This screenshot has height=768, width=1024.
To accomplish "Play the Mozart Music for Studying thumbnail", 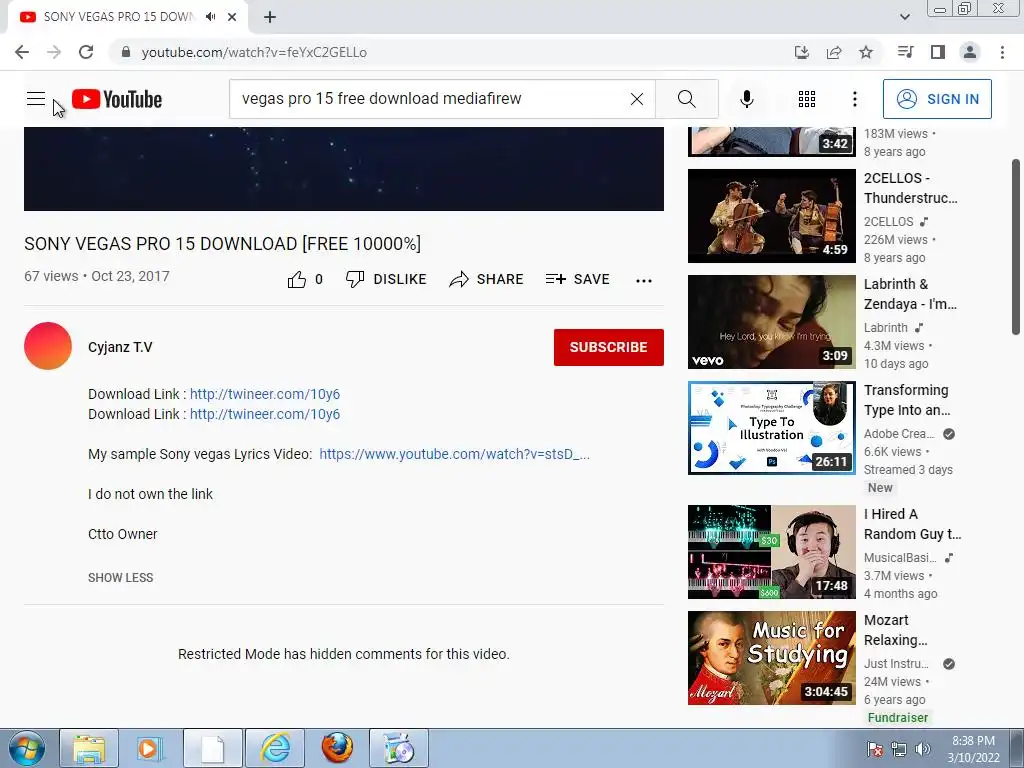I will pyautogui.click(x=772, y=658).
